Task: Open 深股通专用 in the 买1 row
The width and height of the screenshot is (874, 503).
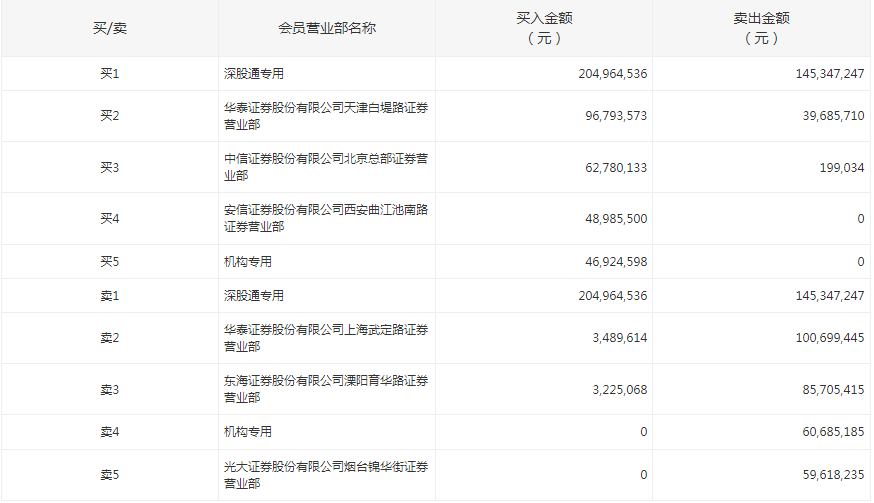Action: tap(254, 74)
